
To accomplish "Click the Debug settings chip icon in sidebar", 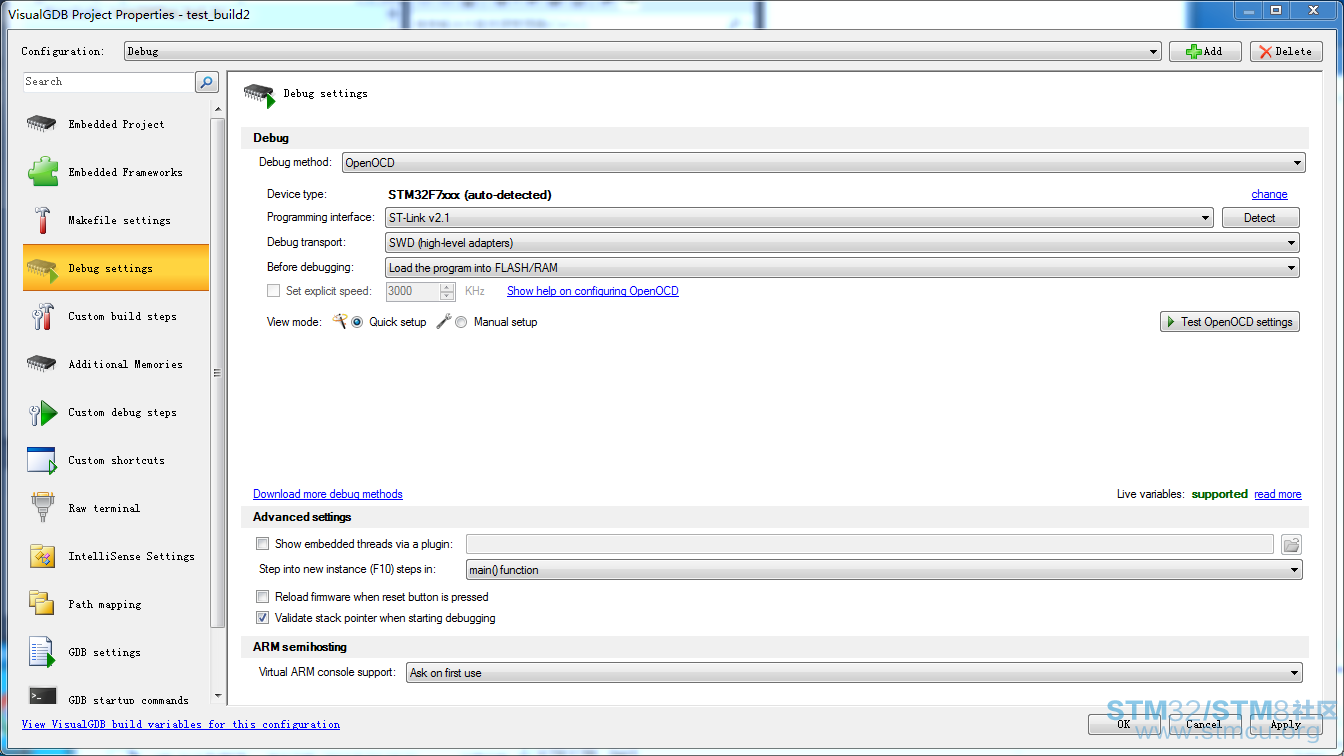I will [42, 268].
